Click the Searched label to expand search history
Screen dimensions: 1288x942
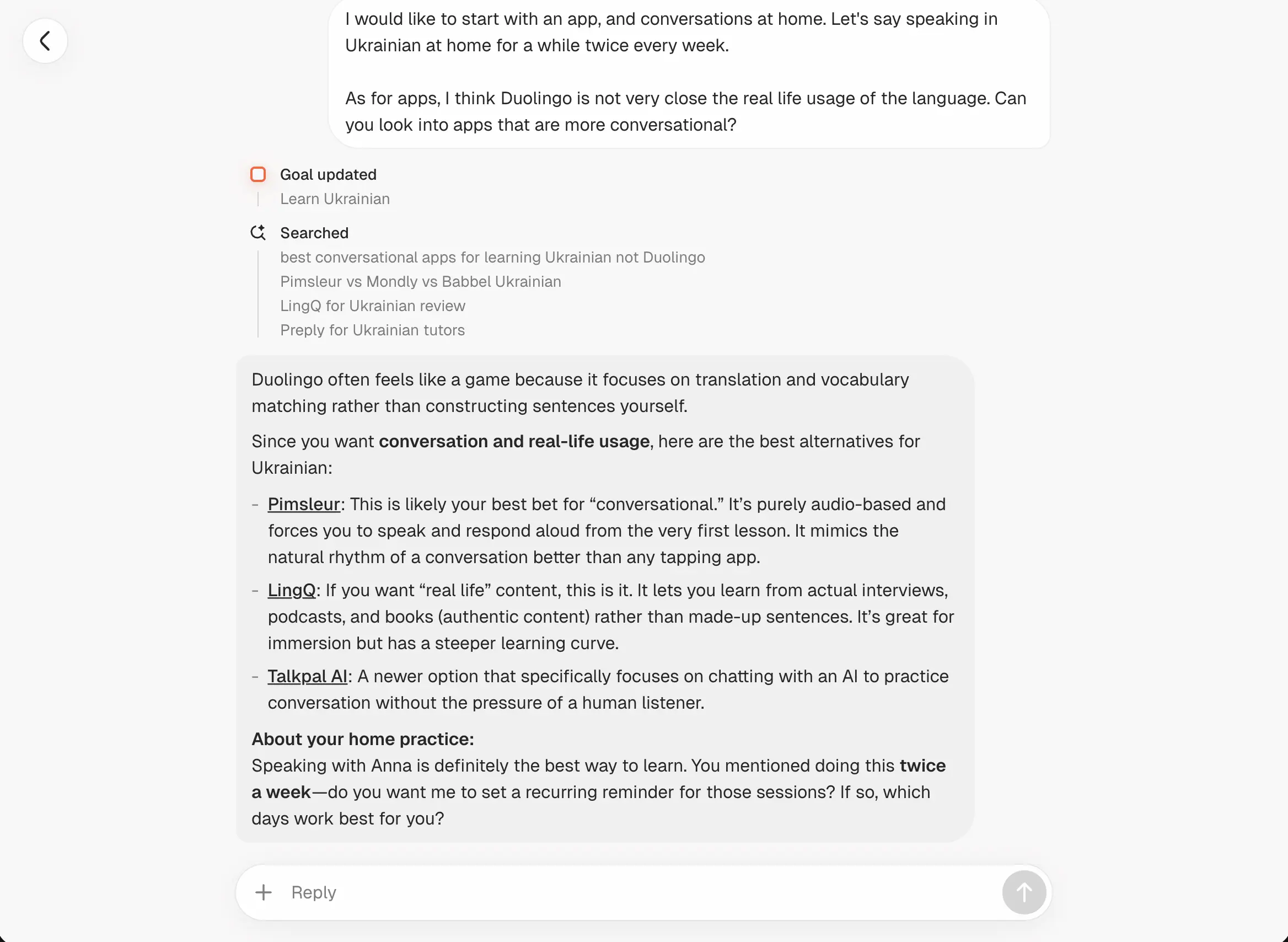pos(314,232)
